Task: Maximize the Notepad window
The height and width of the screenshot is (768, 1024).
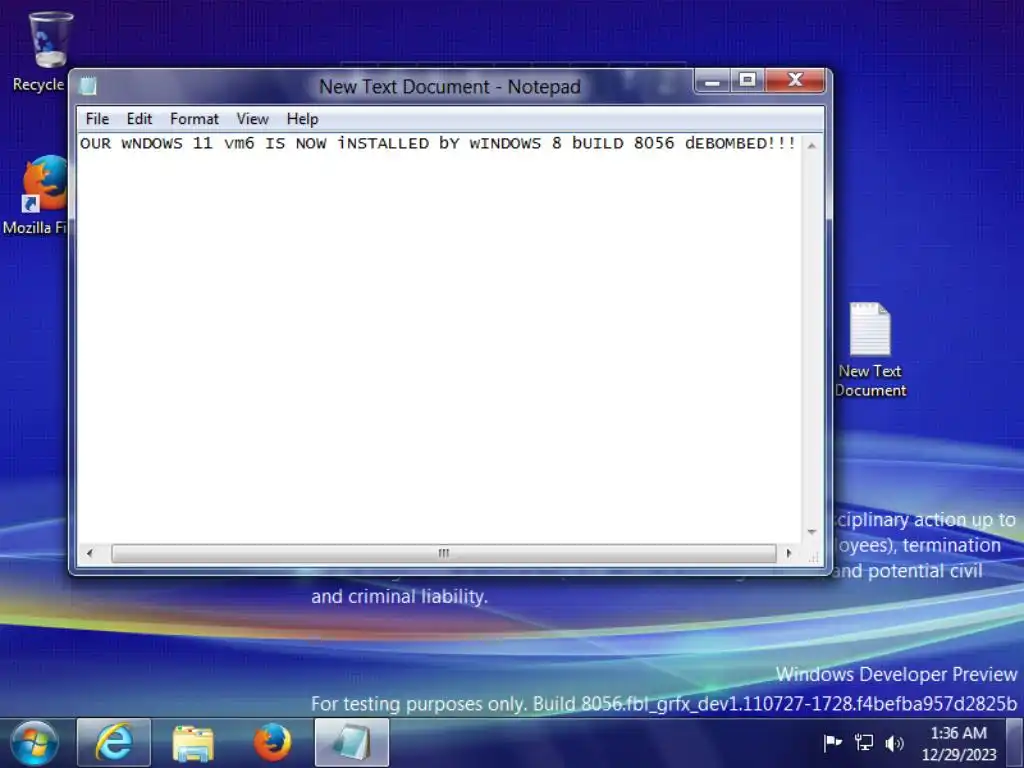Action: 747,81
